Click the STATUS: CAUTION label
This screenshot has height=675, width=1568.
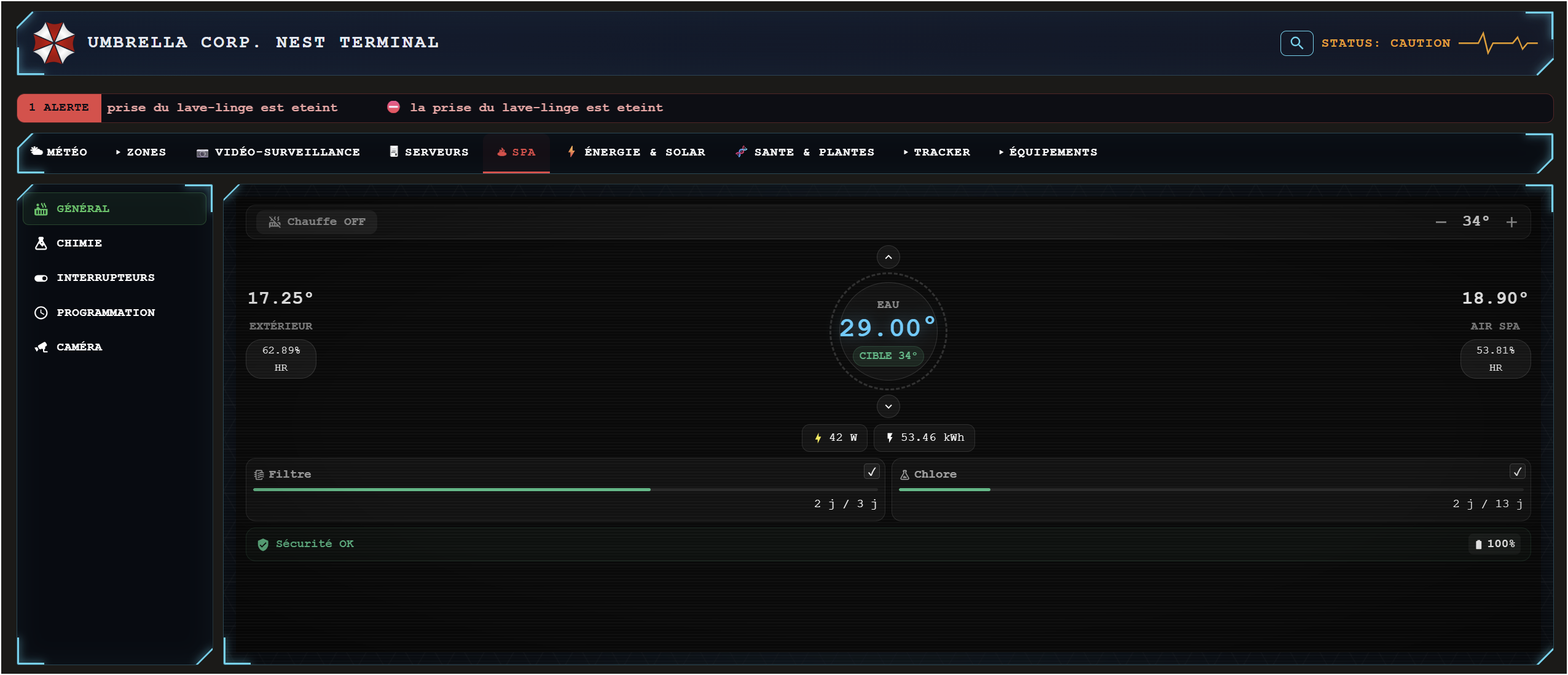(x=1386, y=43)
